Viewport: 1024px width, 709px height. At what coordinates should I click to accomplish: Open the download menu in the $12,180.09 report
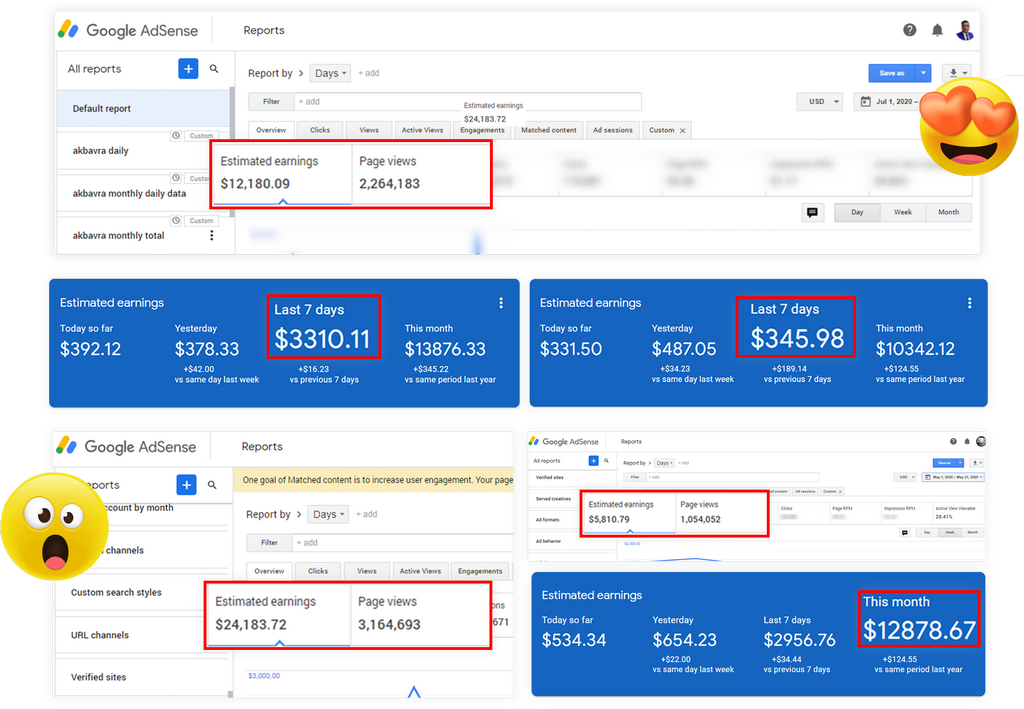[956, 73]
